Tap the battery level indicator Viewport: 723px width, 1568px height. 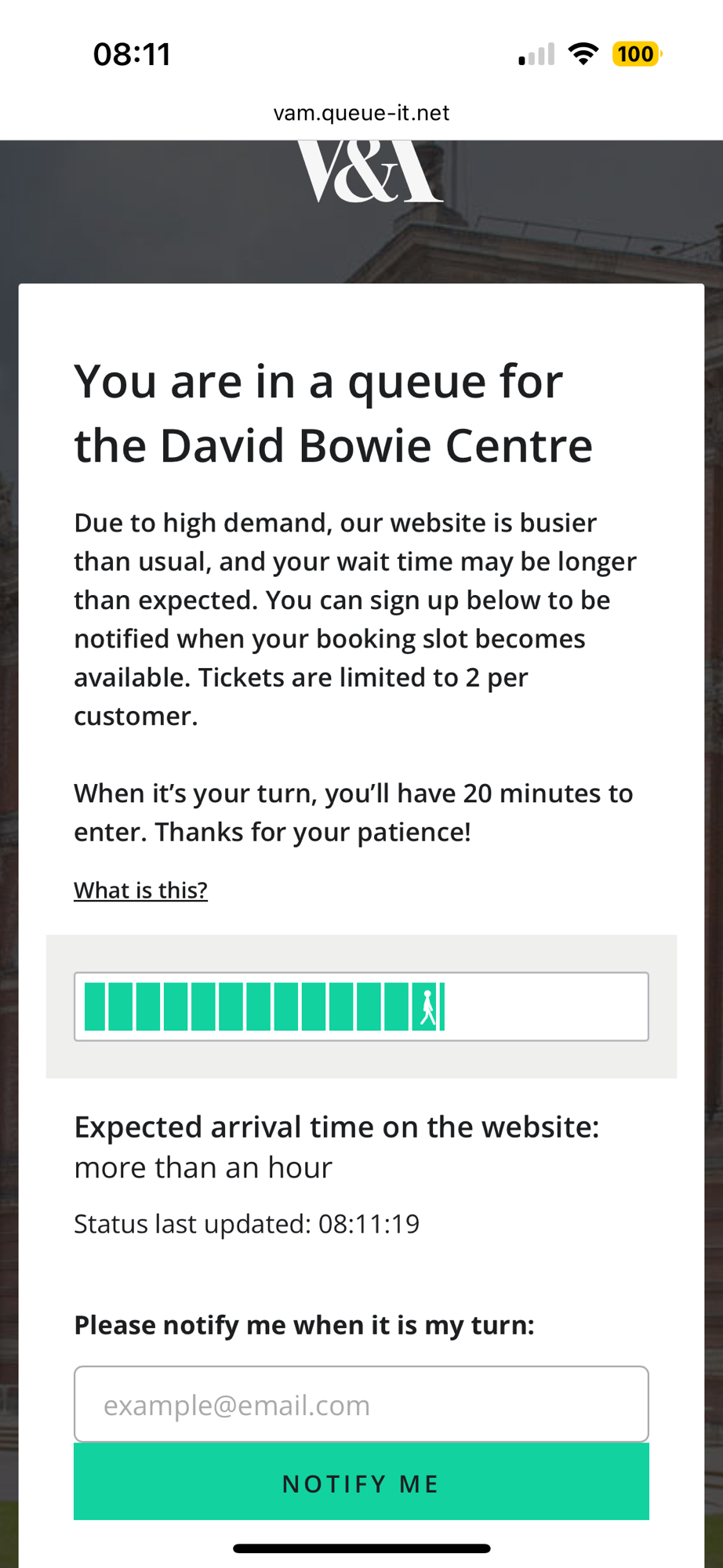pyautogui.click(x=636, y=54)
